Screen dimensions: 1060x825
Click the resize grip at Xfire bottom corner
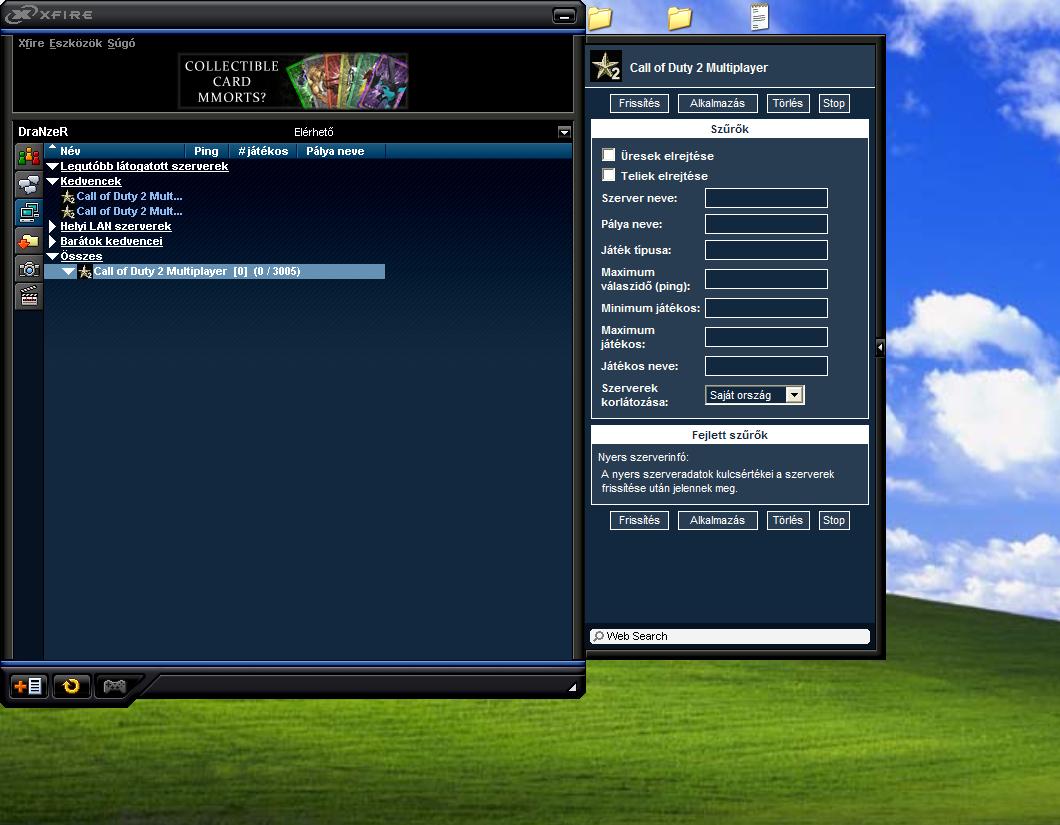point(572,687)
